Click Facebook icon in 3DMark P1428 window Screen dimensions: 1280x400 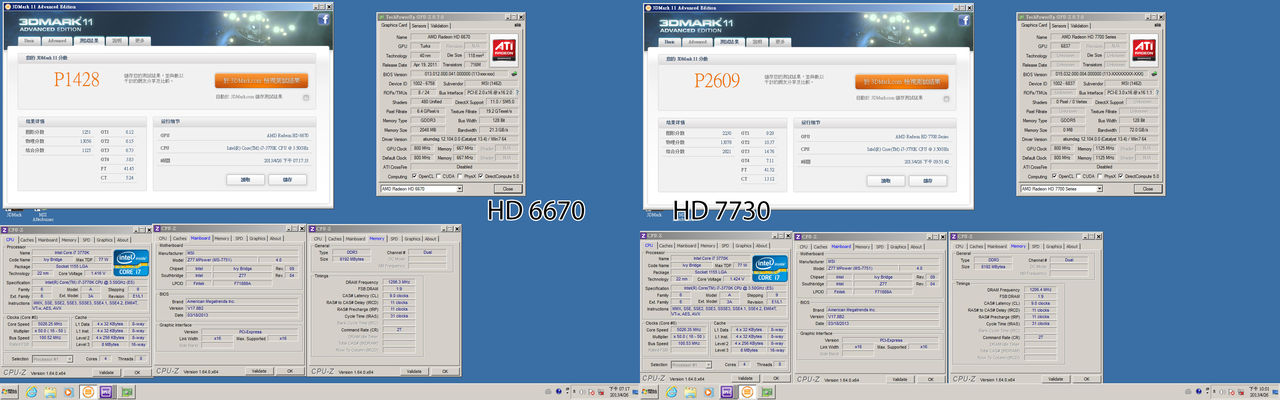[x=323, y=19]
